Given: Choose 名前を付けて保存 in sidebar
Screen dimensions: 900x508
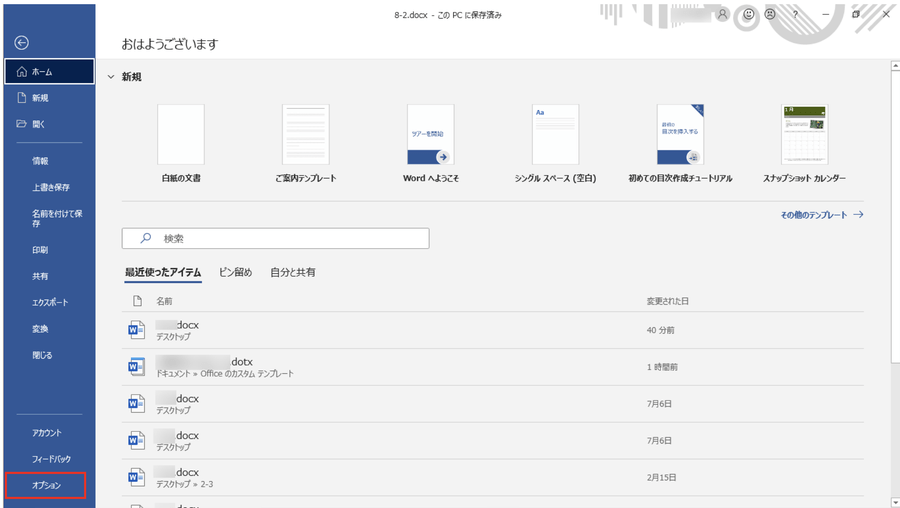Looking at the screenshot, I should point(57,218).
